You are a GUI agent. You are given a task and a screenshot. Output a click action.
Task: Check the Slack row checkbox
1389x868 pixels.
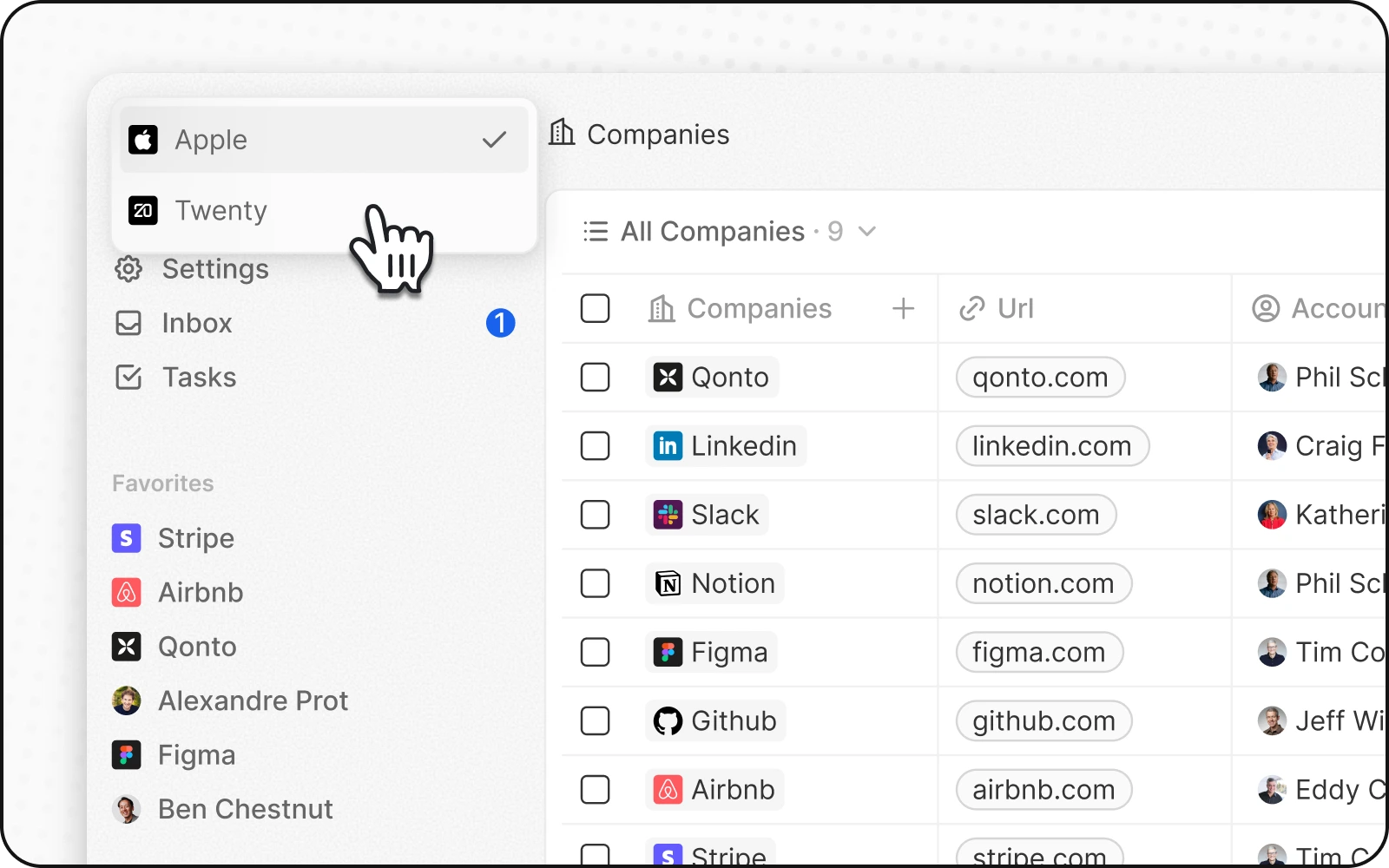click(595, 515)
